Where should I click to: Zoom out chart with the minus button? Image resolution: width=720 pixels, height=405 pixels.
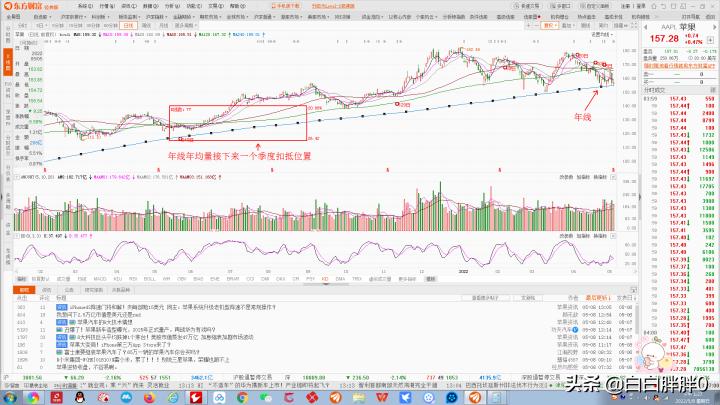click(x=536, y=25)
